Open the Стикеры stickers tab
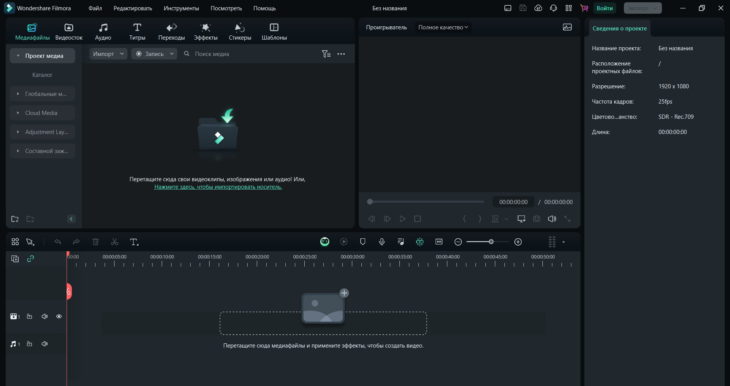This screenshot has height=386, width=730. pos(240,32)
